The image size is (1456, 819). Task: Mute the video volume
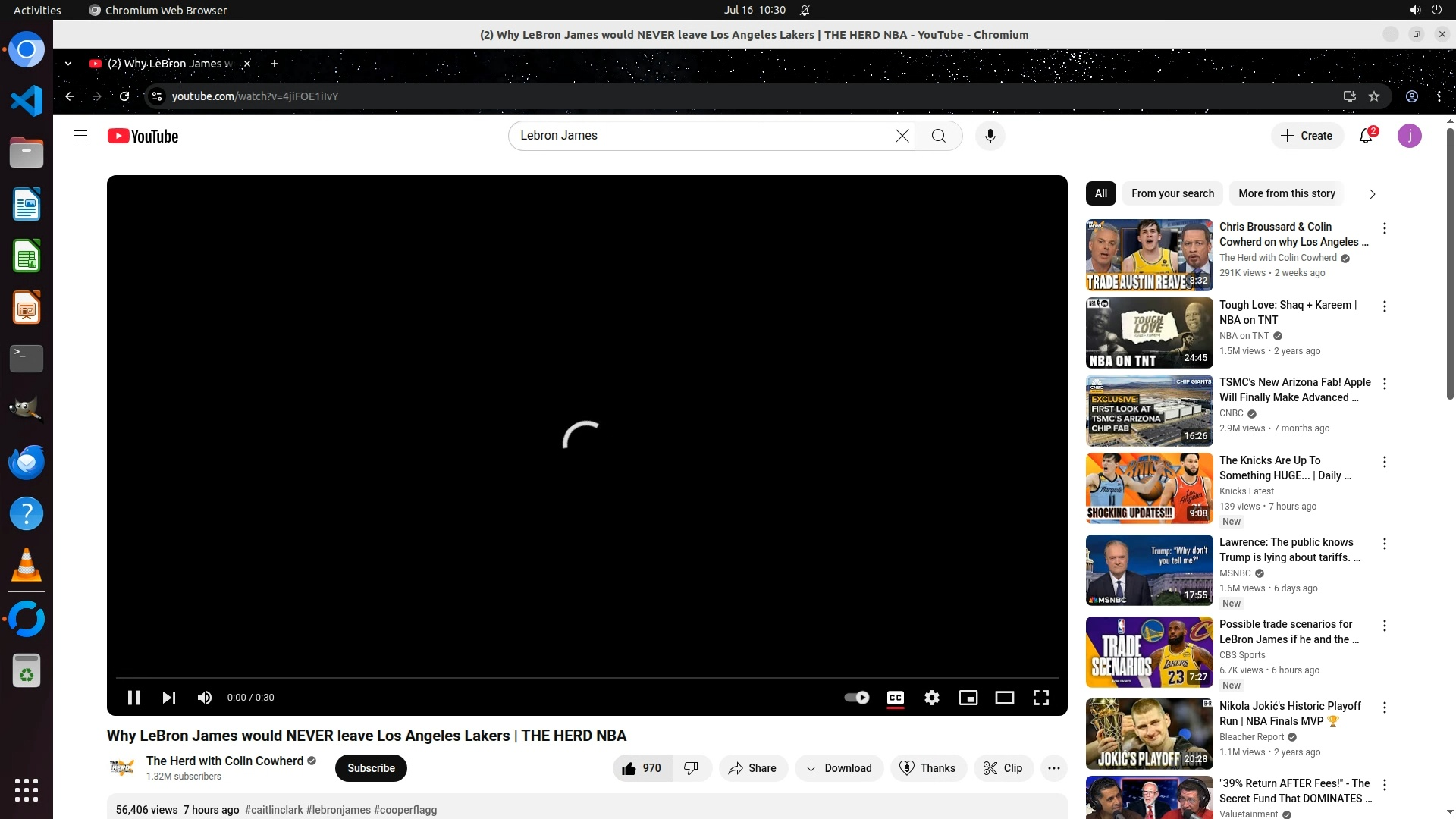pos(204,698)
